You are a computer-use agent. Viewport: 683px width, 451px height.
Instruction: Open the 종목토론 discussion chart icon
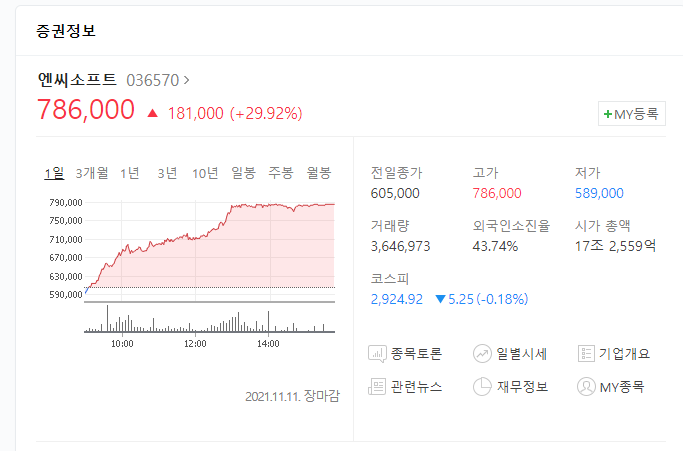pos(377,354)
